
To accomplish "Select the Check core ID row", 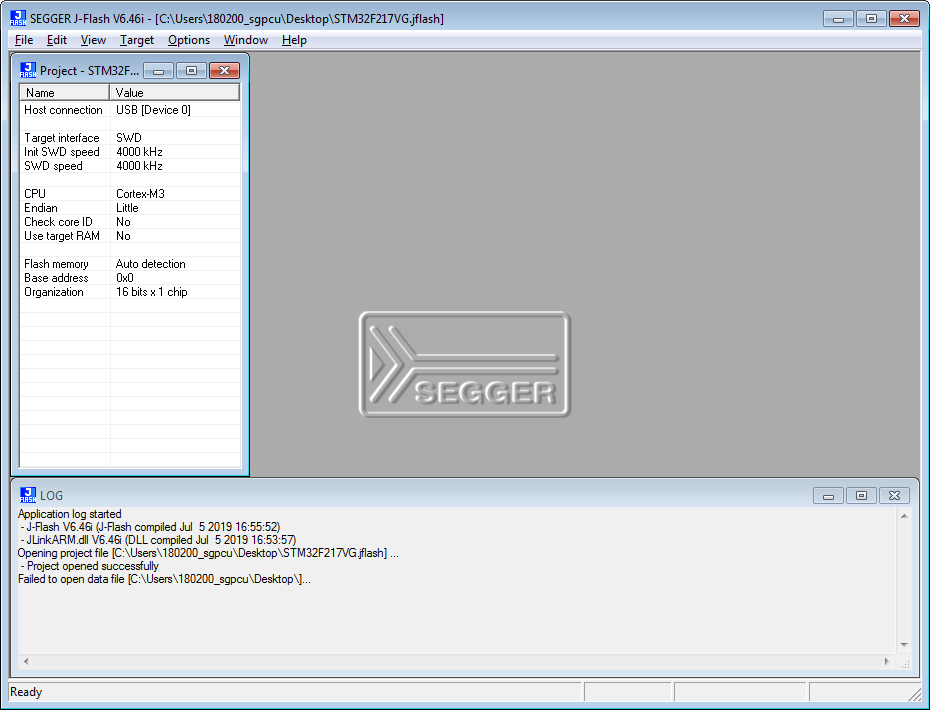I will (130, 222).
